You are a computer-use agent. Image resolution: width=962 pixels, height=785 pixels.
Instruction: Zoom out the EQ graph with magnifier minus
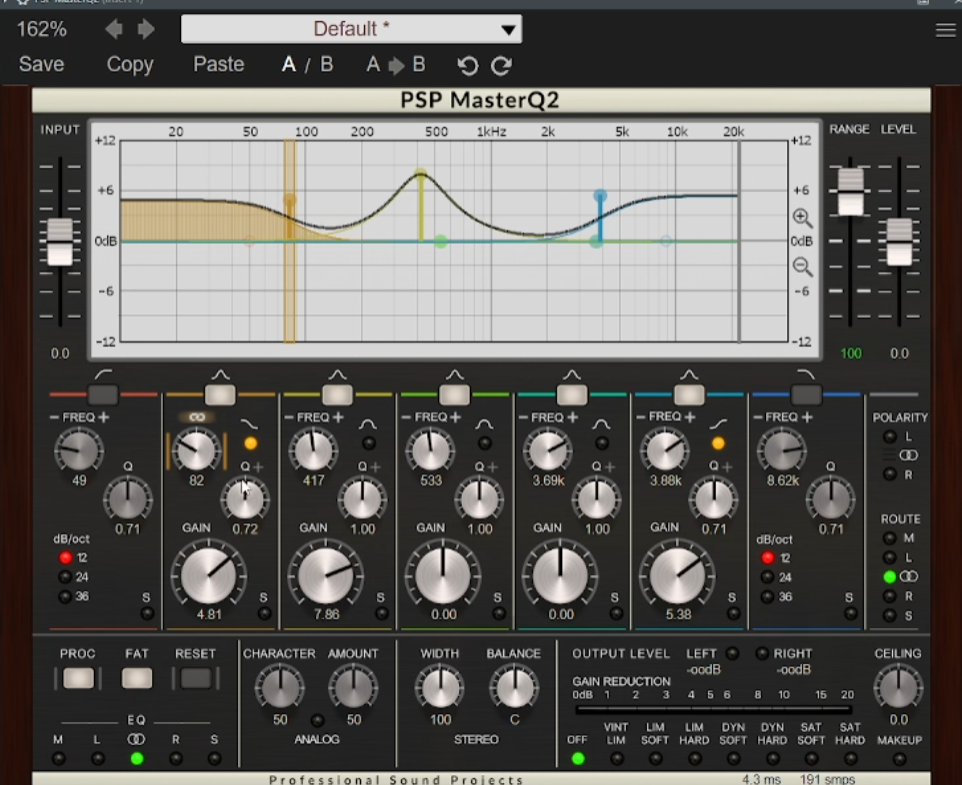(802, 267)
